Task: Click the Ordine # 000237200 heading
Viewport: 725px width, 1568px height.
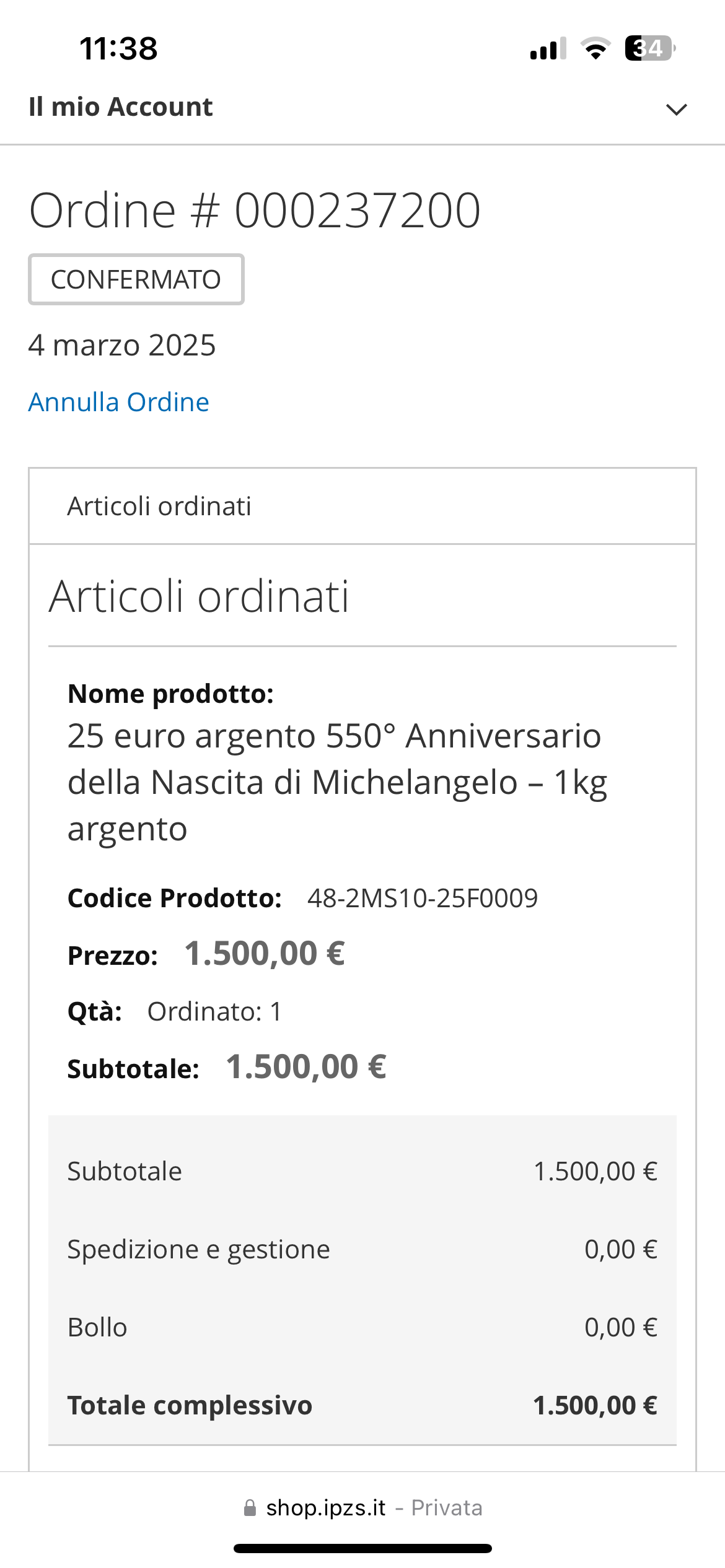Action: click(x=255, y=211)
